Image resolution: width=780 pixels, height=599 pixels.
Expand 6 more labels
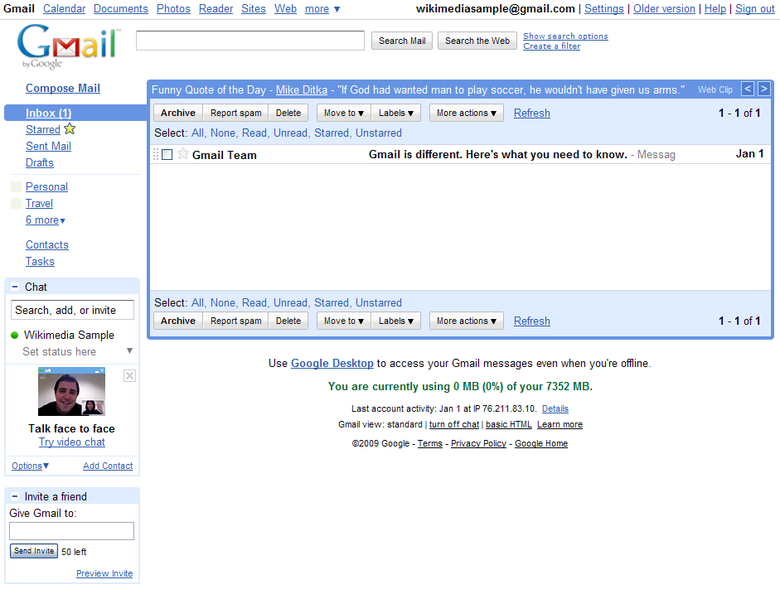click(x=45, y=220)
